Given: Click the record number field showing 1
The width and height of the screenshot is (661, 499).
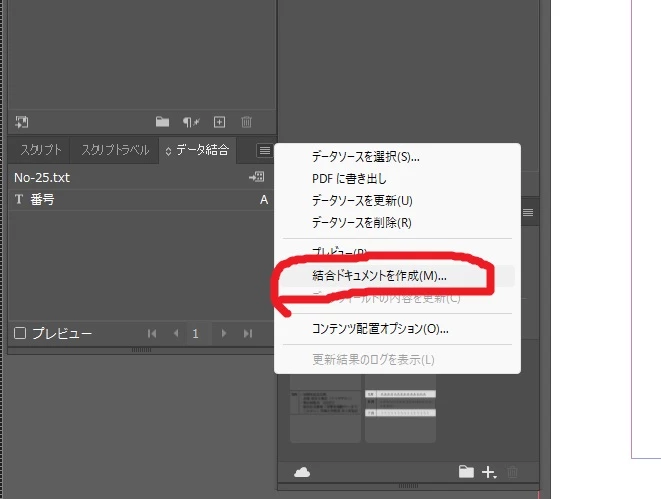Looking at the screenshot, I should click(x=199, y=334).
